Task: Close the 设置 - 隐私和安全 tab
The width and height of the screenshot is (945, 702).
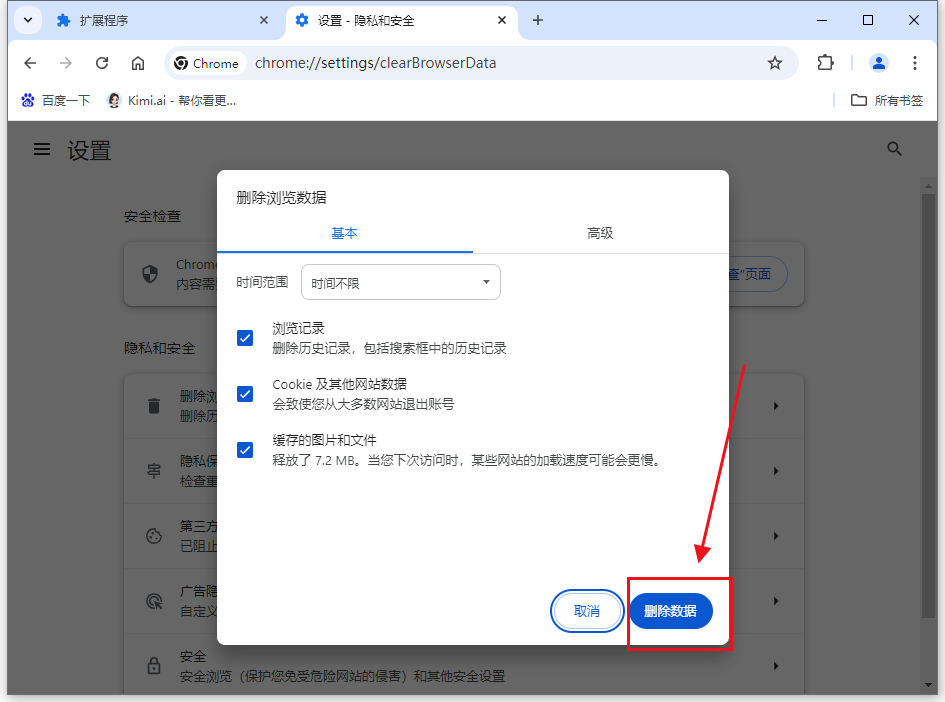Action: tap(501, 20)
